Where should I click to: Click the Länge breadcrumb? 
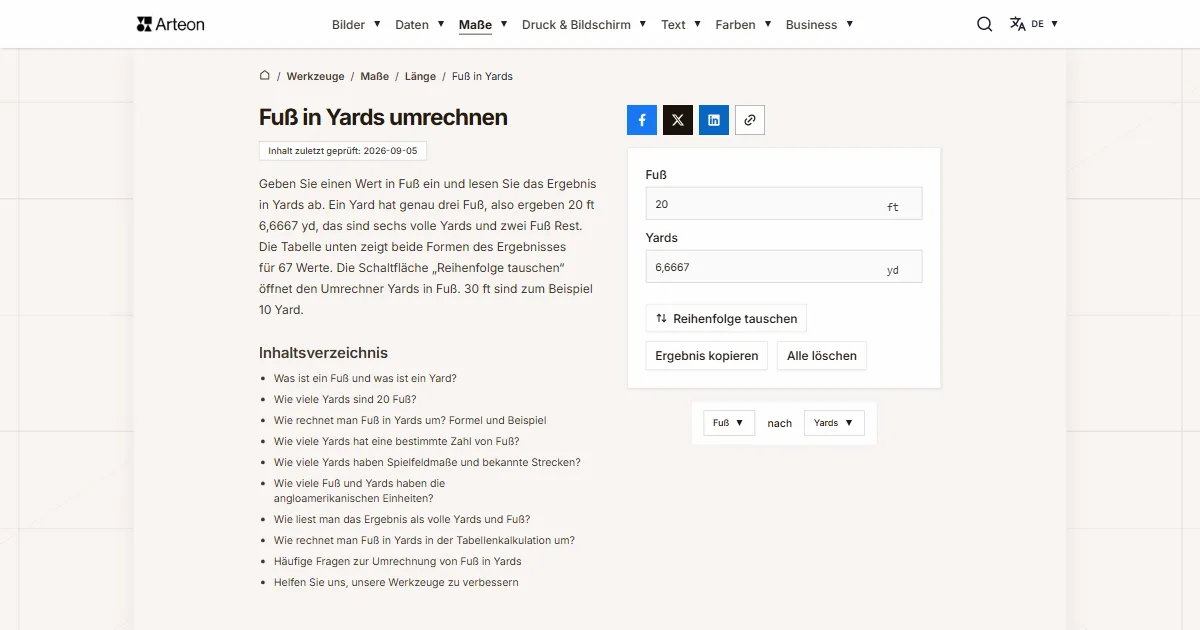coord(420,76)
